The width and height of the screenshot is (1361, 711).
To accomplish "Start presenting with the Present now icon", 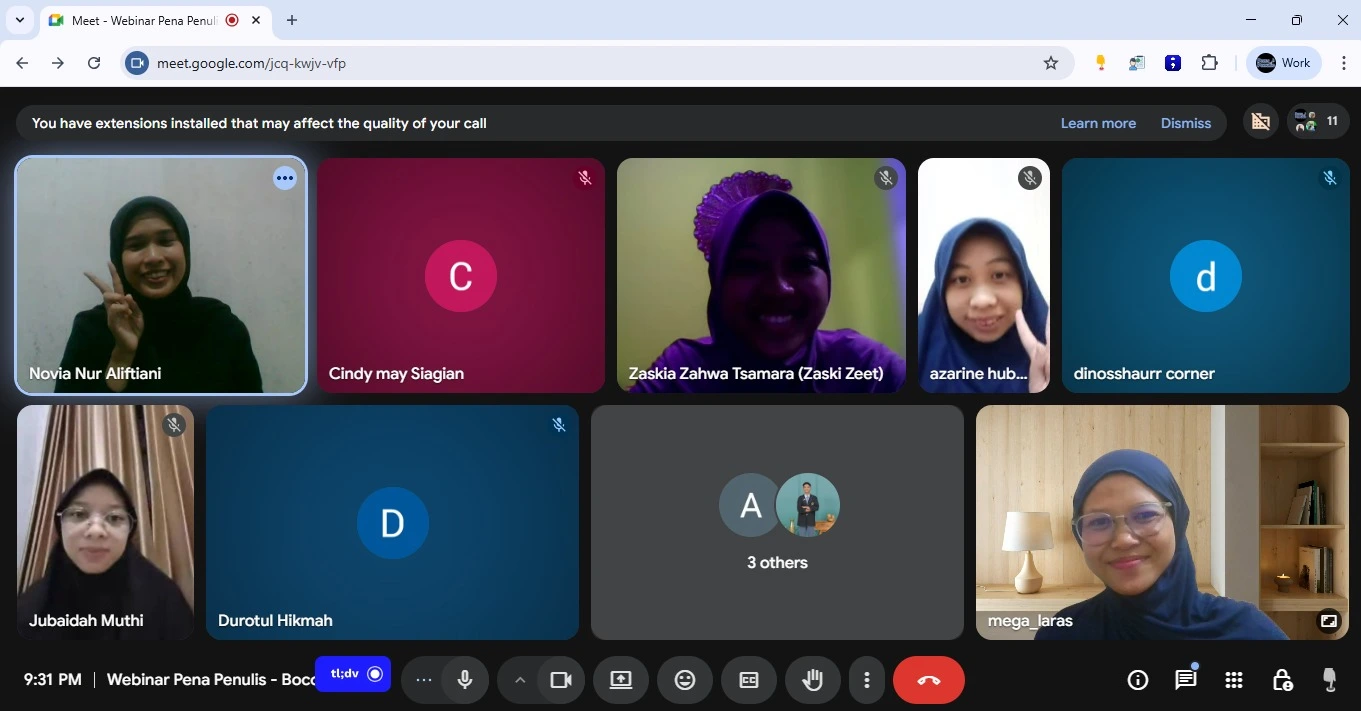I will tap(620, 680).
